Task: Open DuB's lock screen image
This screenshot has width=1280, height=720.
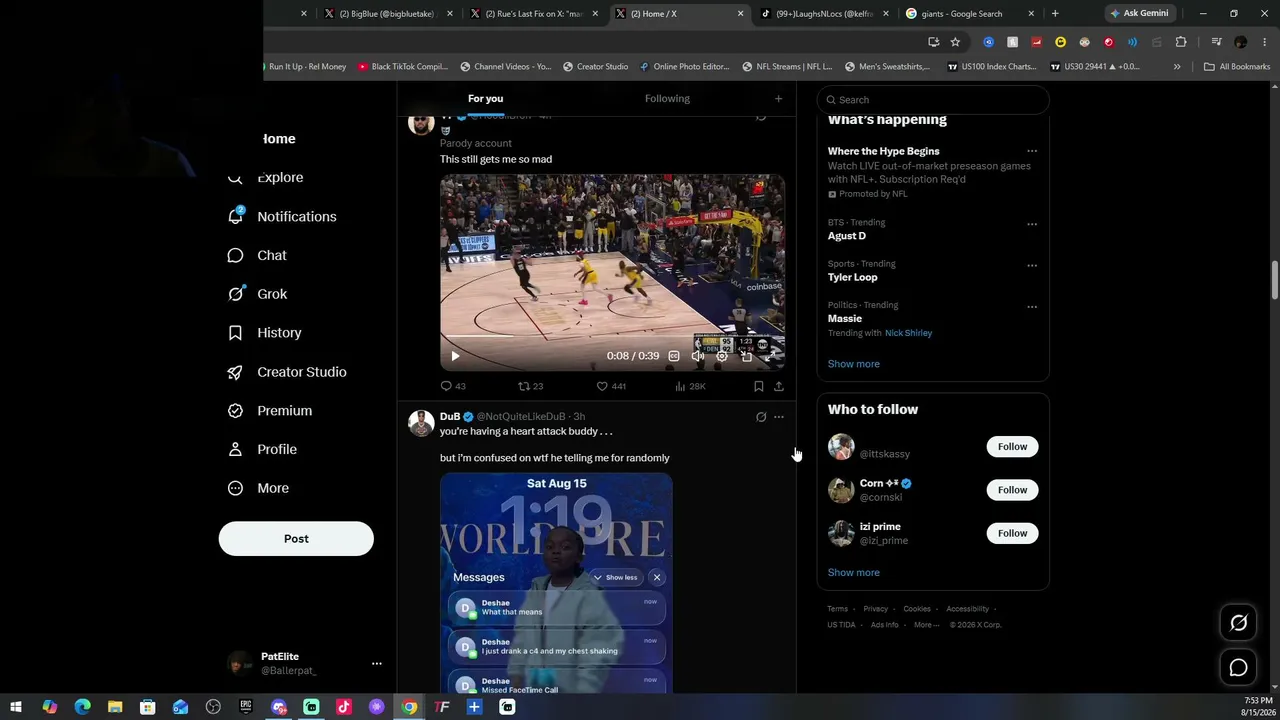Action: tap(556, 584)
